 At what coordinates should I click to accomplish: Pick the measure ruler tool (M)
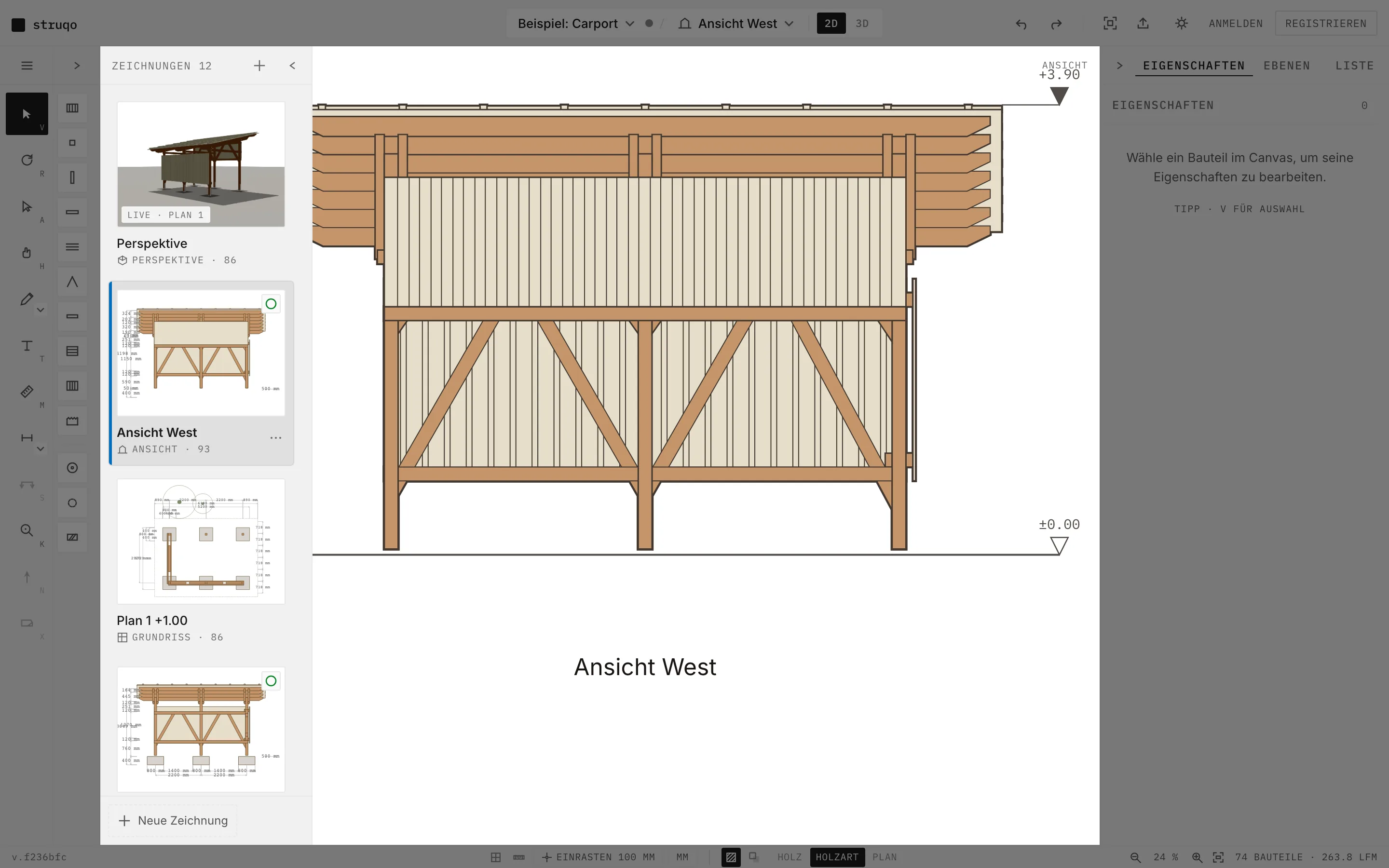coord(27,392)
